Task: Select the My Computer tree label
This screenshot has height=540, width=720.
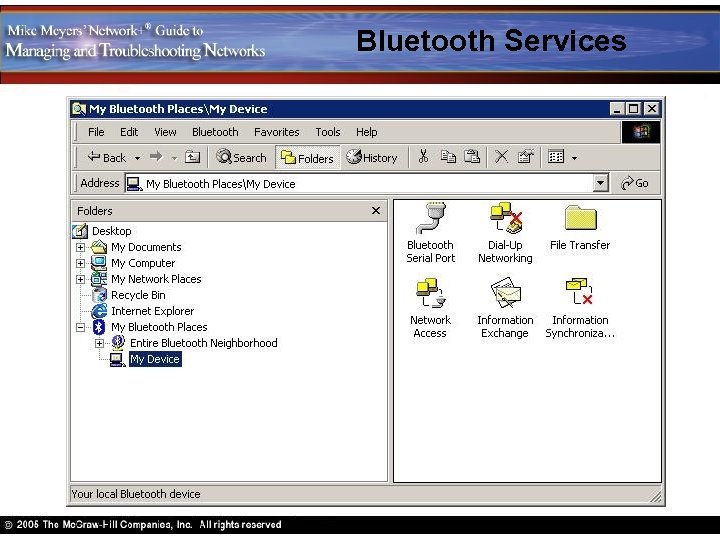Action: pos(143,263)
